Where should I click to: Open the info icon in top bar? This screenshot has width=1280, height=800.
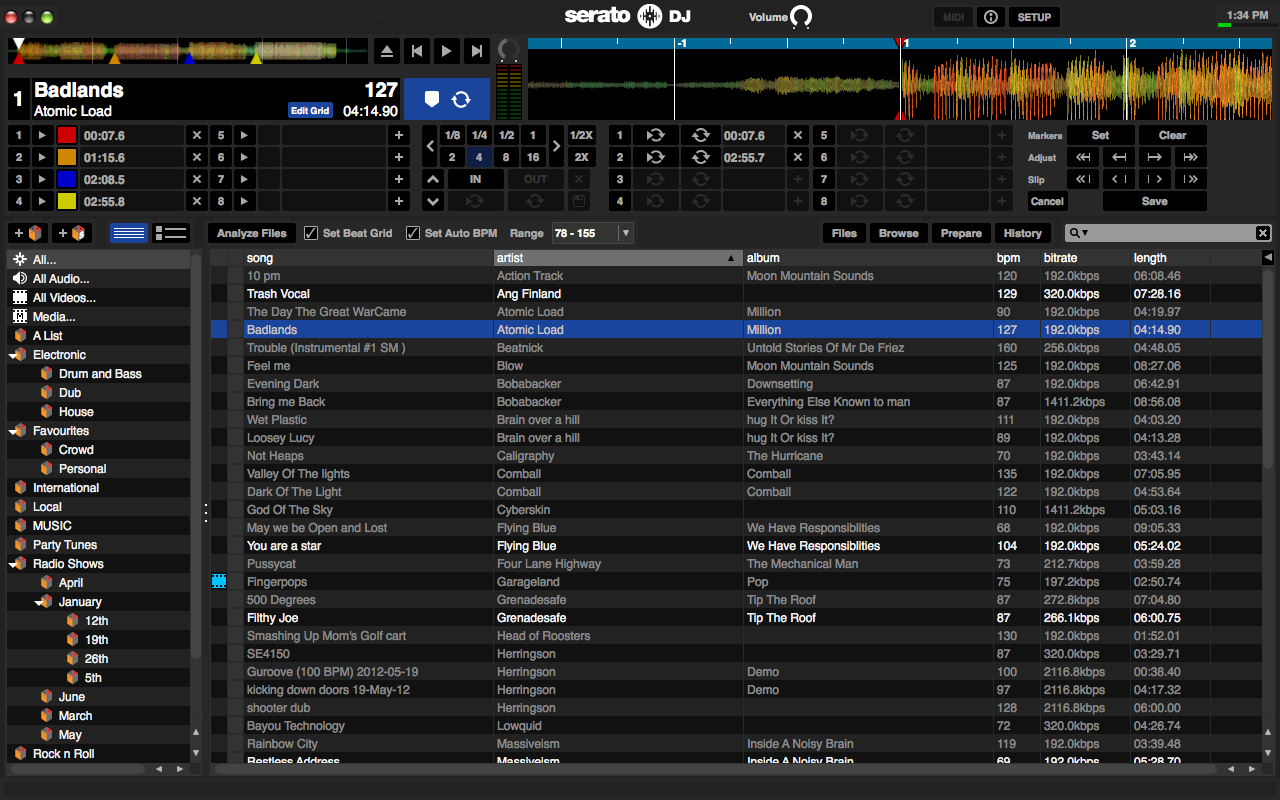pyautogui.click(x=991, y=17)
